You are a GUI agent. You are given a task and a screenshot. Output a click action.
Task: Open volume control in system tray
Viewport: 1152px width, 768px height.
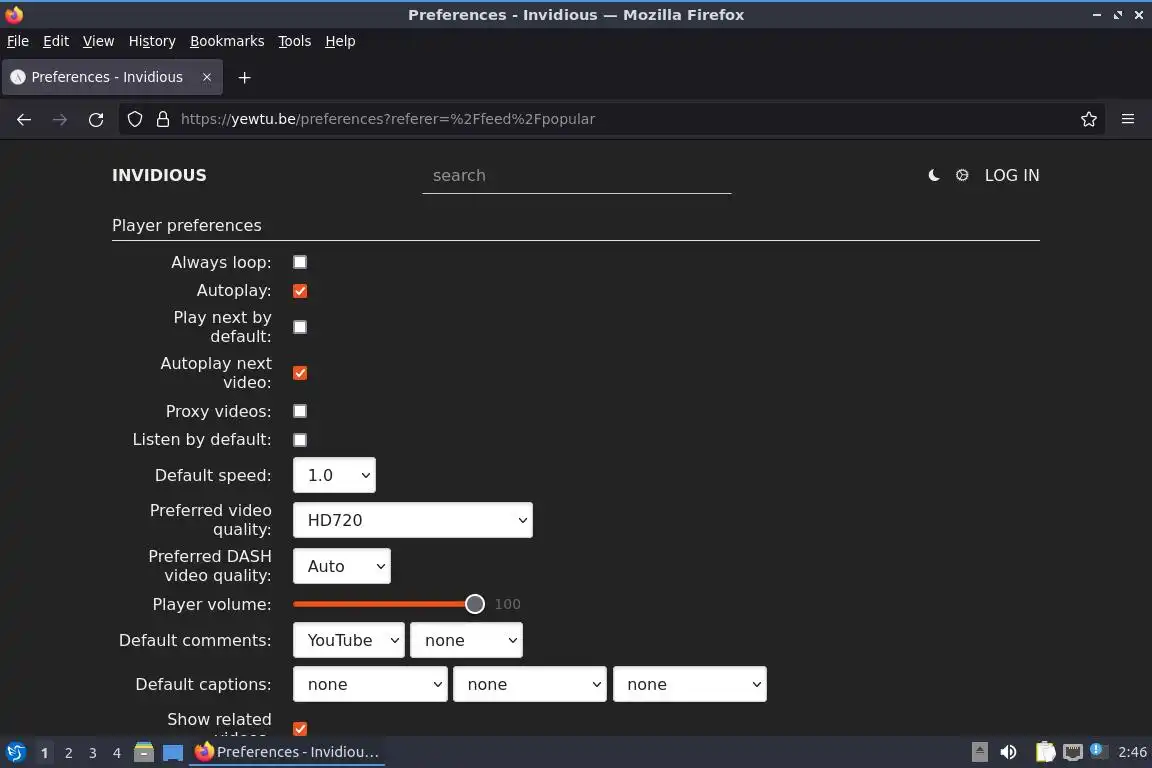click(1008, 752)
